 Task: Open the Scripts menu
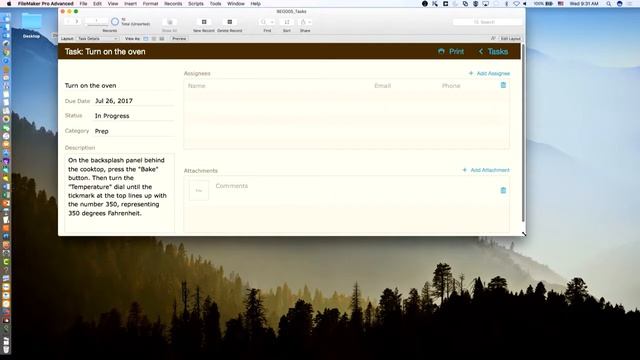[x=196, y=4]
